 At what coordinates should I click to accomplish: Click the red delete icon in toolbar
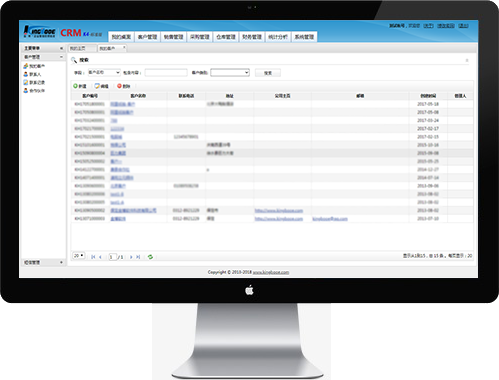(119, 86)
